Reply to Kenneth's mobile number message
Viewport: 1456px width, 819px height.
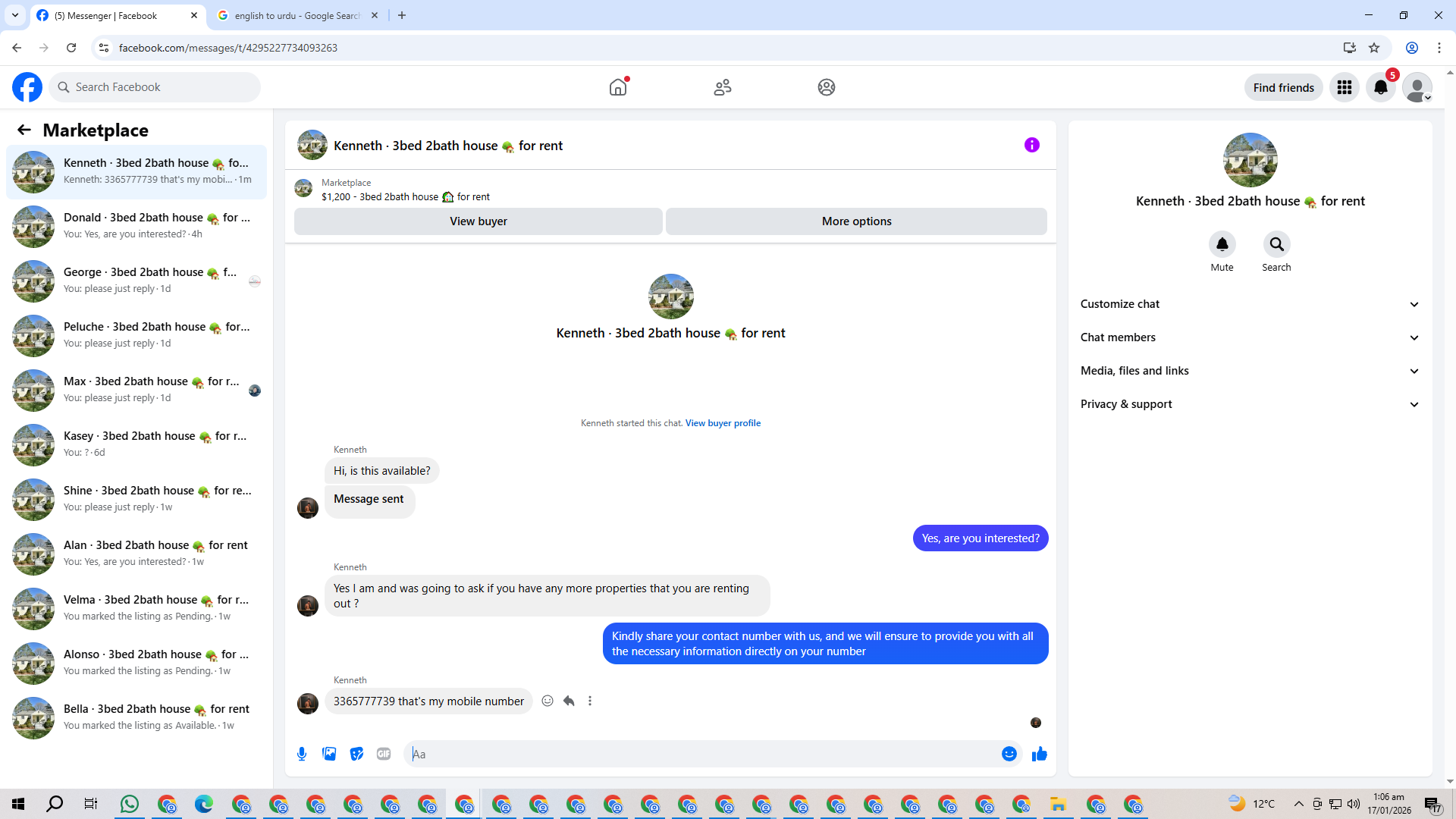[x=569, y=701]
